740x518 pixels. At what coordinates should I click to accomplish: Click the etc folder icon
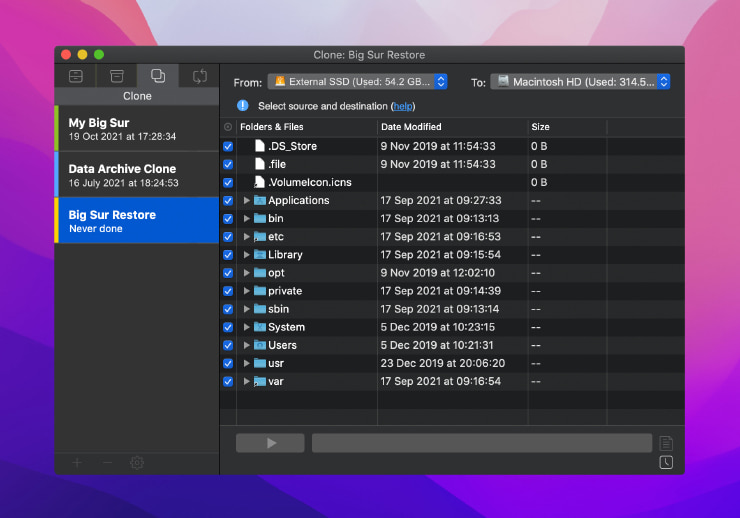coord(260,236)
